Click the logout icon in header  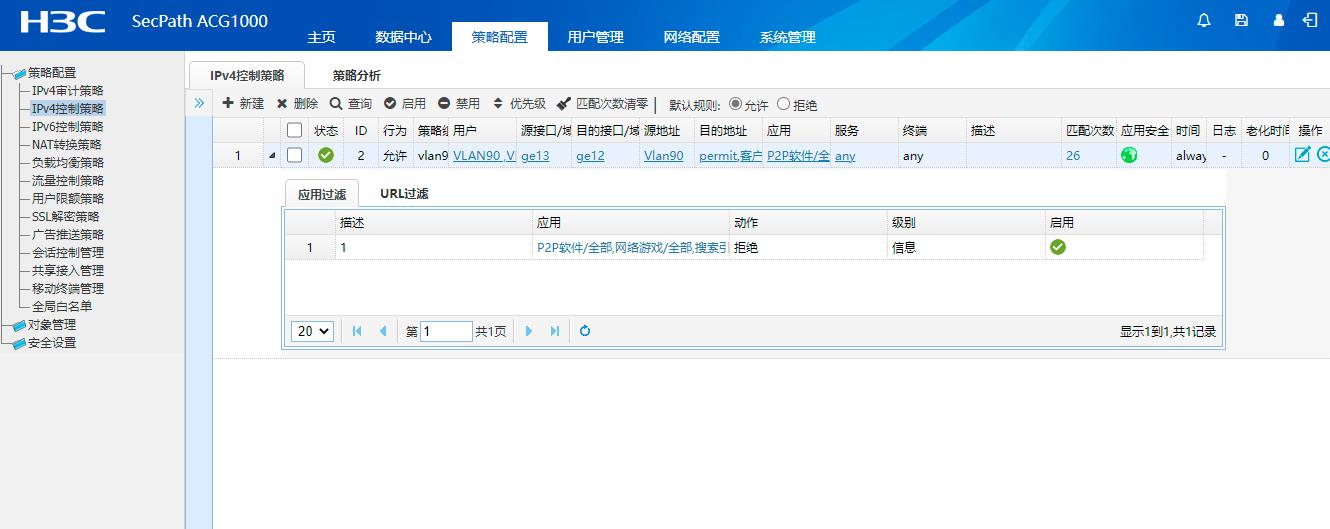tap(1310, 20)
